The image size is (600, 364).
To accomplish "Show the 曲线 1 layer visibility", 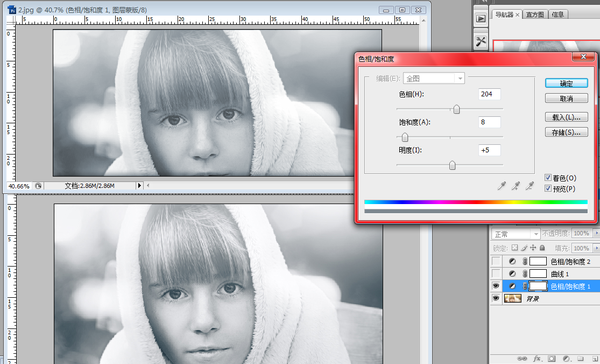I will coord(496,274).
